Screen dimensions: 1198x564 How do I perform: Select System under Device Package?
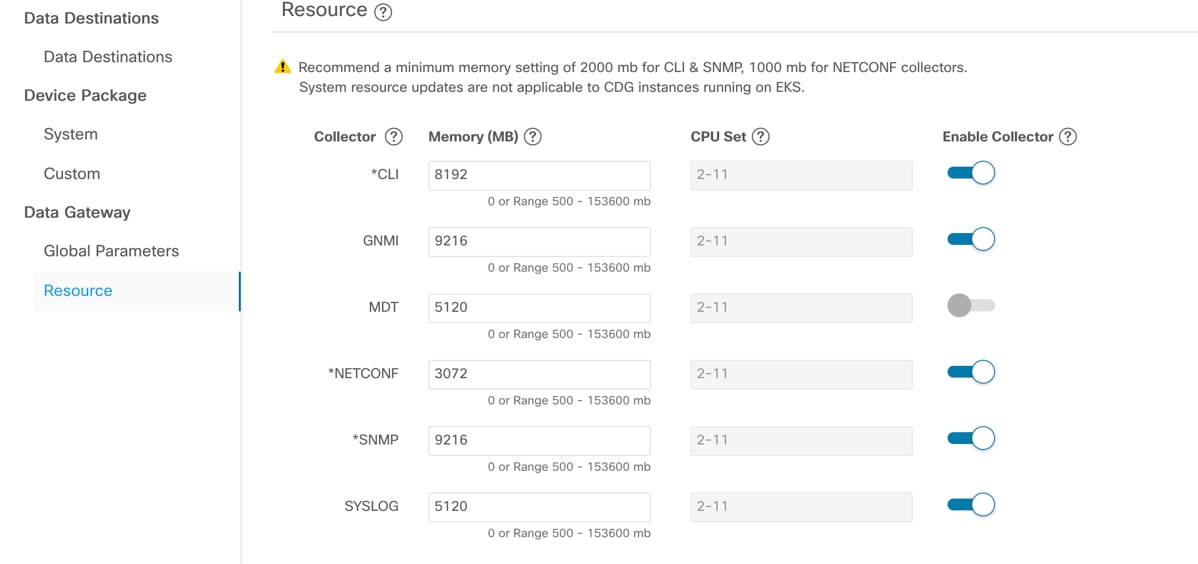point(71,134)
